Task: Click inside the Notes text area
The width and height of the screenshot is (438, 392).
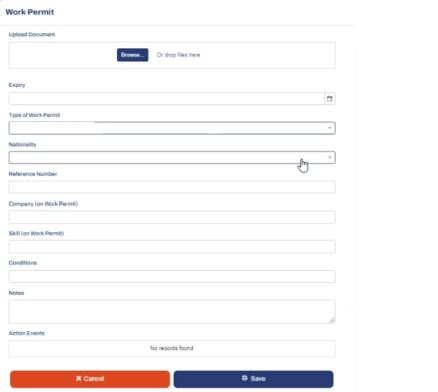Action: 172,312
